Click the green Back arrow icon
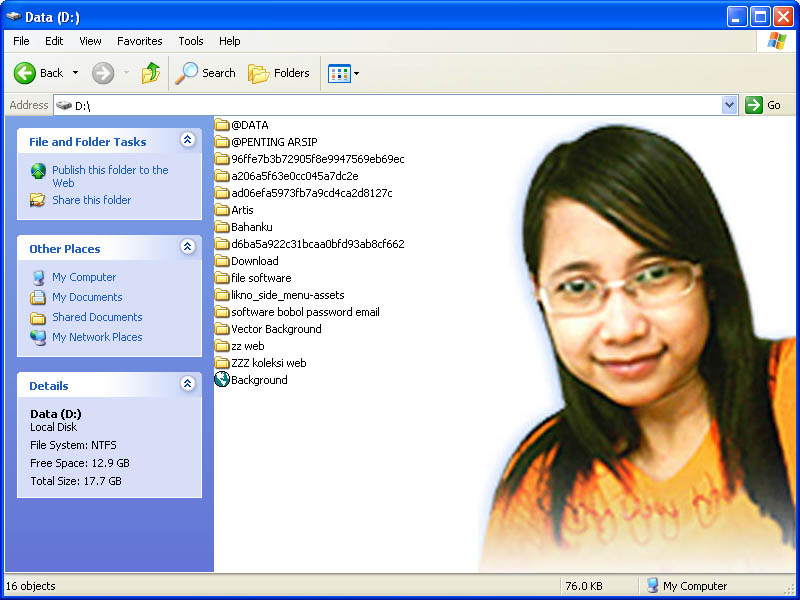The image size is (800, 600). (x=24, y=73)
